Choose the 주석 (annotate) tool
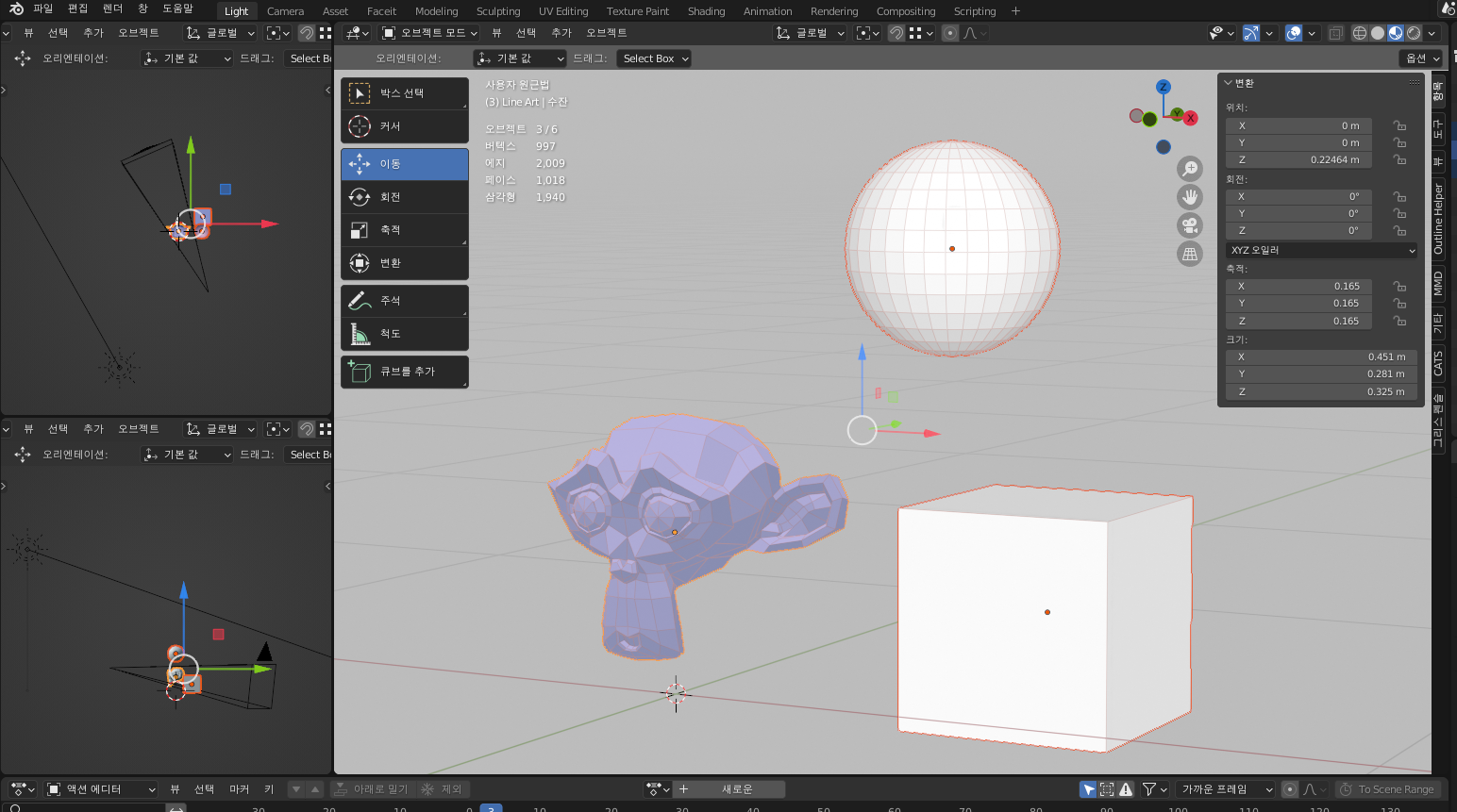 [x=405, y=301]
